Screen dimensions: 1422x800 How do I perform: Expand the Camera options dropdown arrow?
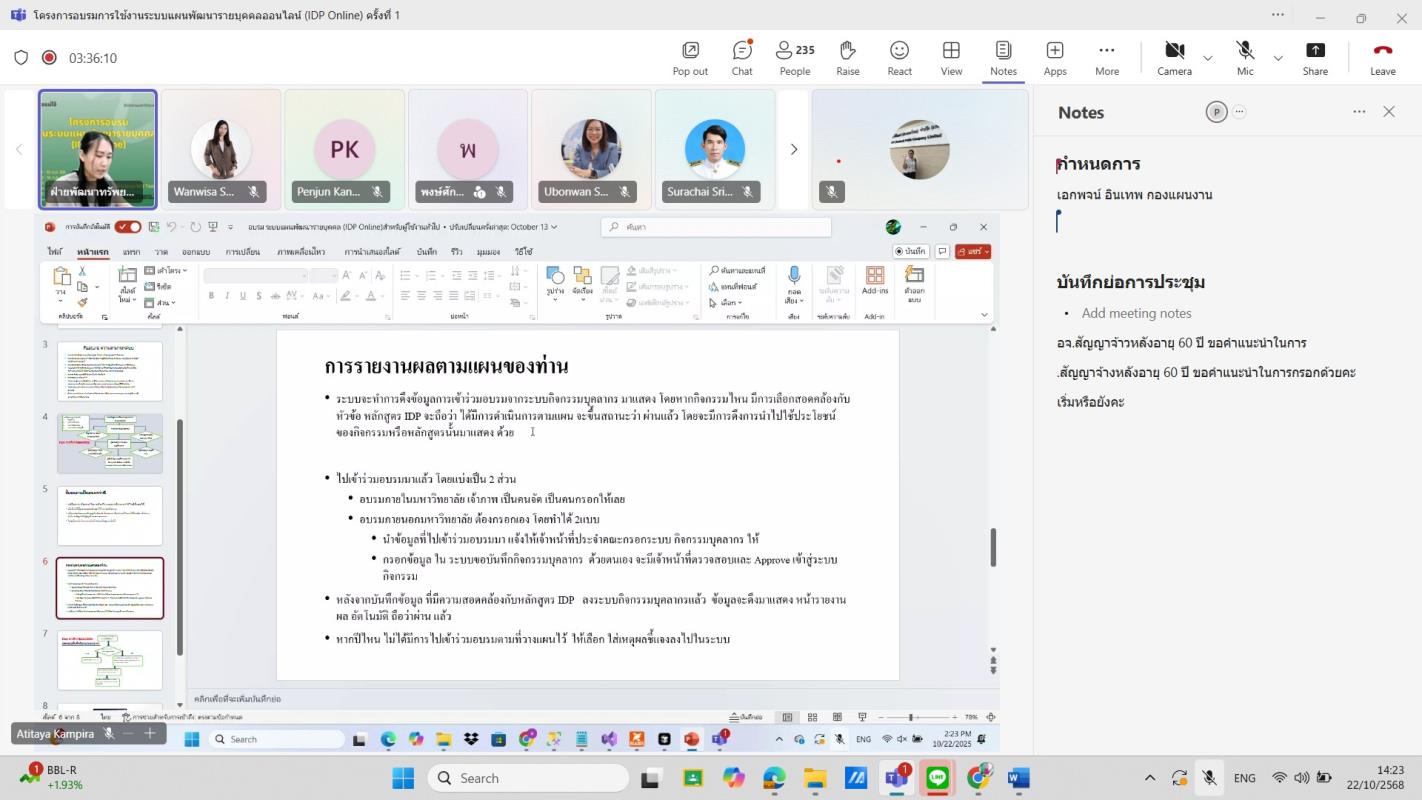tap(1208, 58)
